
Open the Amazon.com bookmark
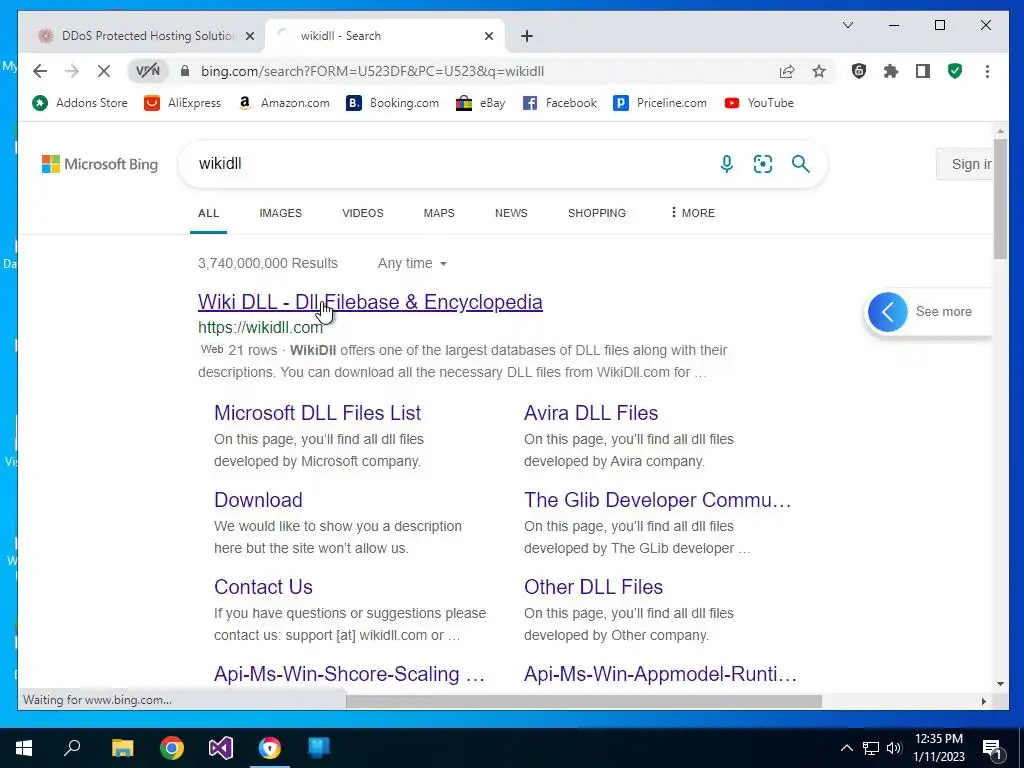coord(284,103)
